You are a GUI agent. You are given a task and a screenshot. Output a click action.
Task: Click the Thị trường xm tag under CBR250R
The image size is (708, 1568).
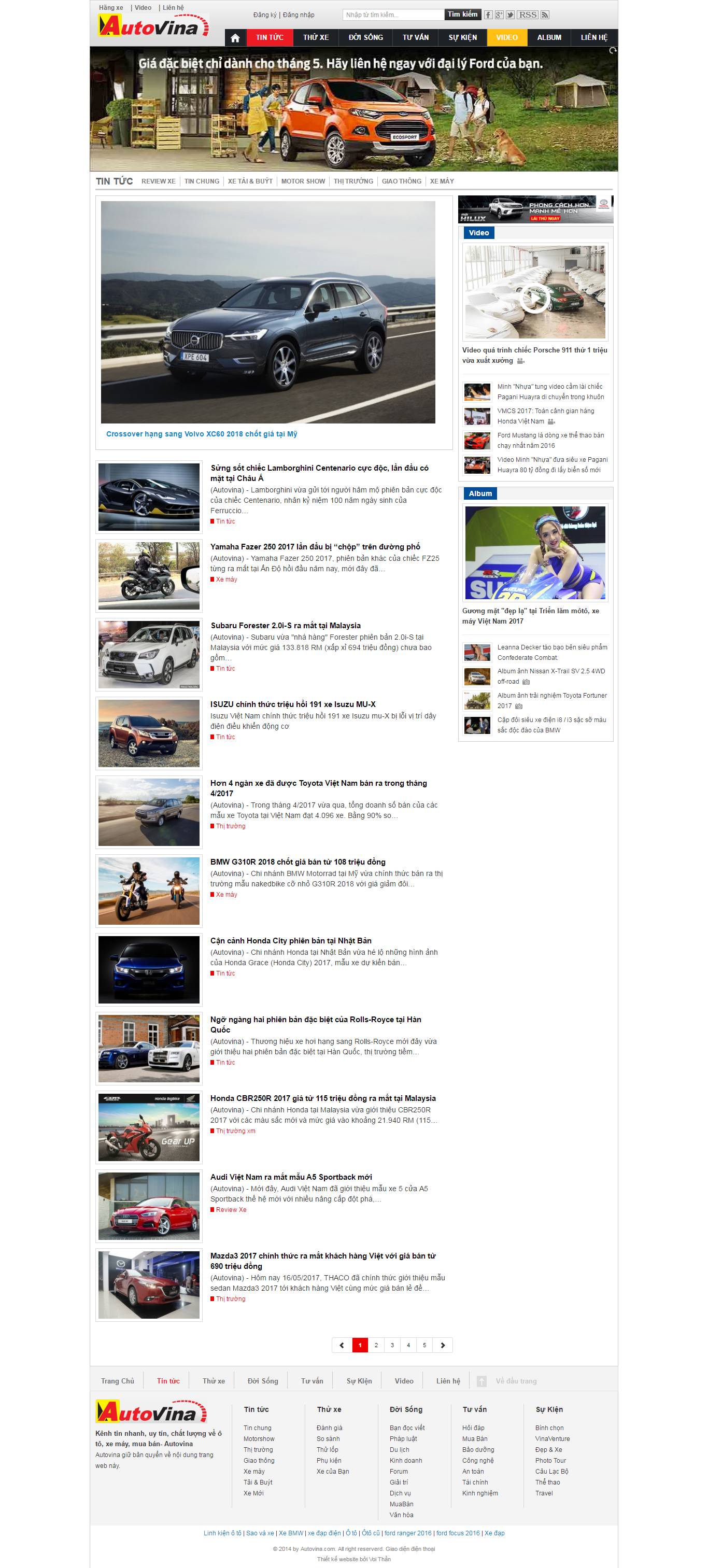236,1131
